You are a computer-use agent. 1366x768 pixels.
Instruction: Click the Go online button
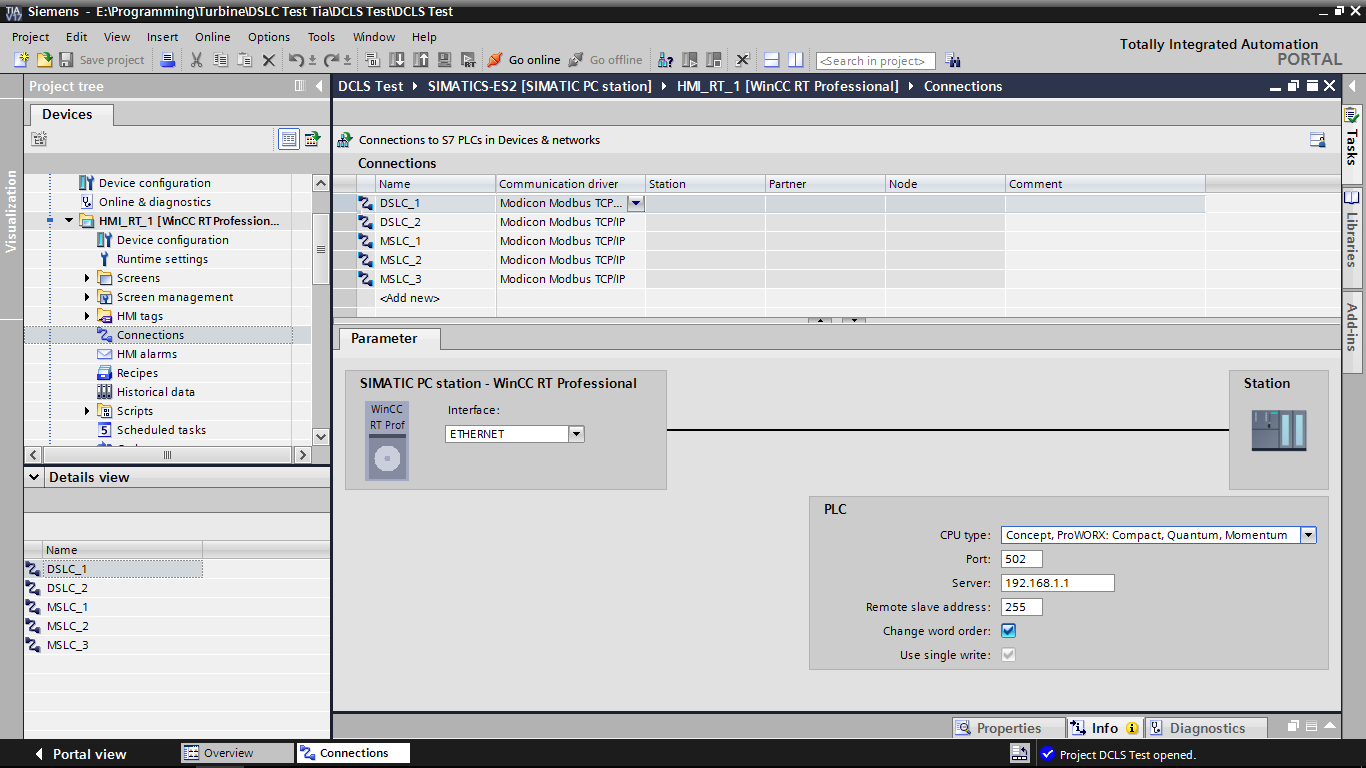pyautogui.click(x=524, y=60)
